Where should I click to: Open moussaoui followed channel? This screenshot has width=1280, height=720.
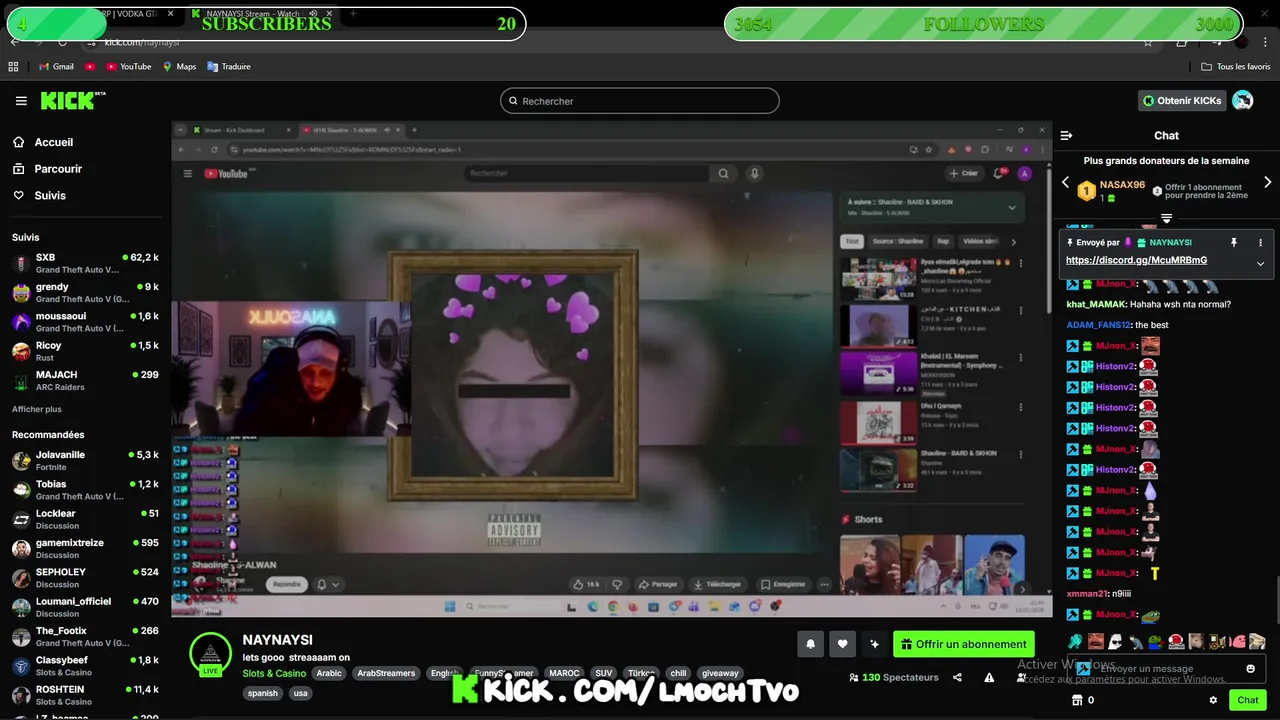[x=84, y=322]
